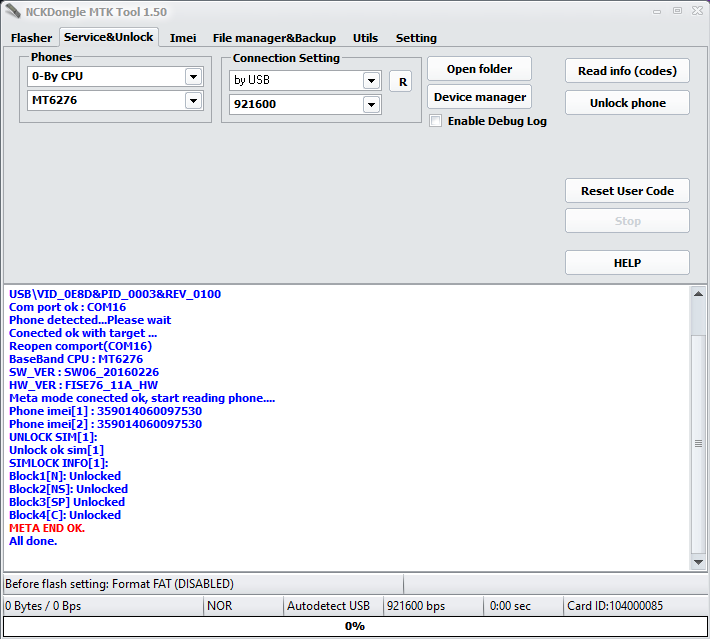Click log line 'Com port ok : COM16'
710x639 pixels.
point(67,307)
